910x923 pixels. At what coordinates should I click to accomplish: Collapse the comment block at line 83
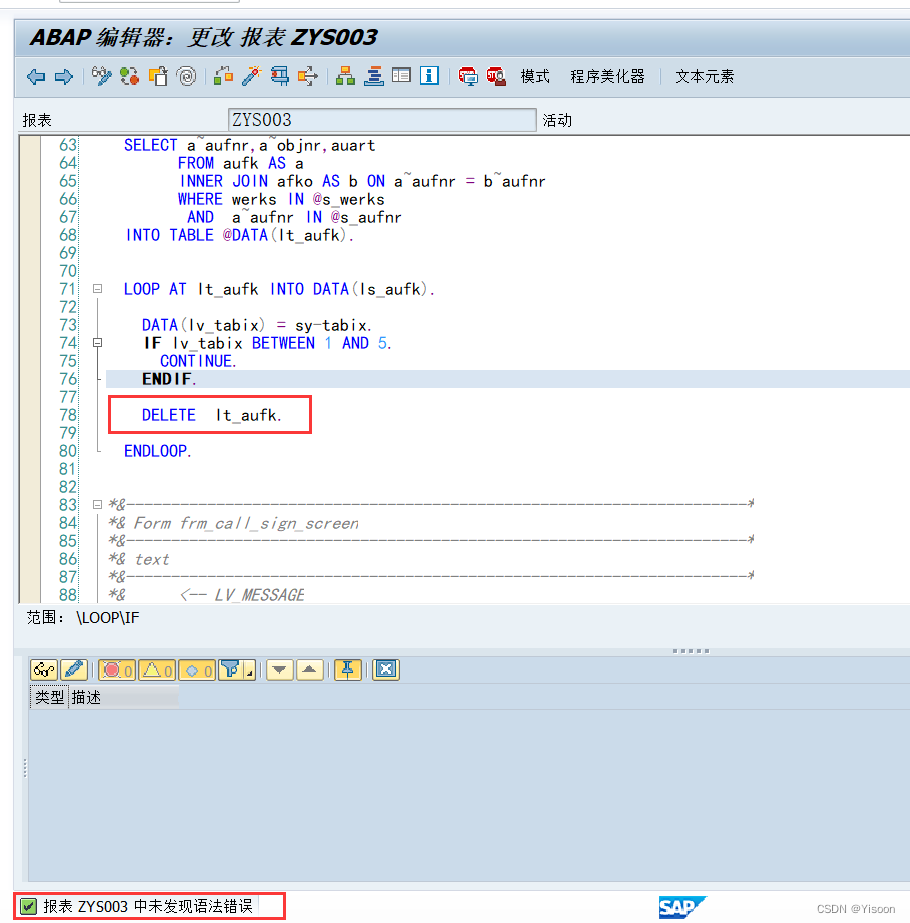point(98,504)
